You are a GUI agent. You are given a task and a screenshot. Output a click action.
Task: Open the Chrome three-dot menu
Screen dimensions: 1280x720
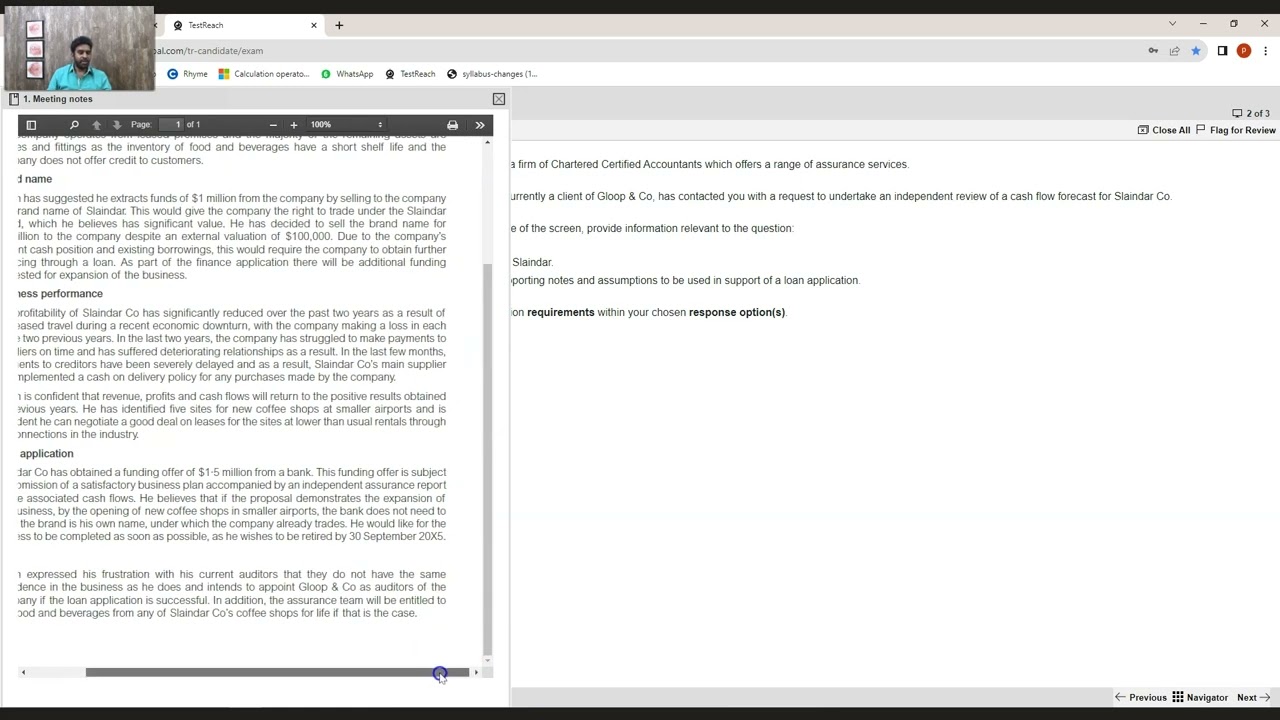1265,51
